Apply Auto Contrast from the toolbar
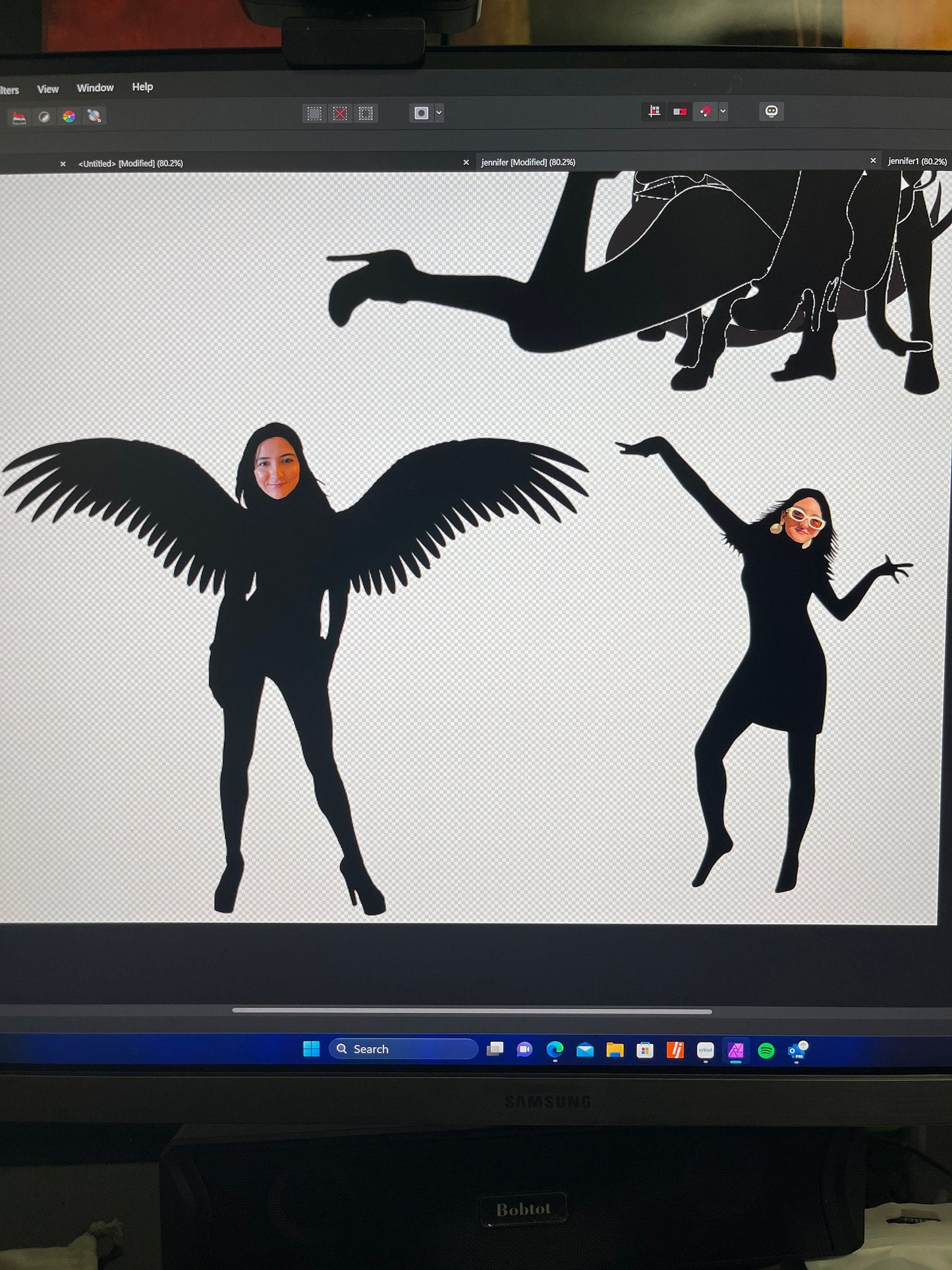 pyautogui.click(x=44, y=117)
